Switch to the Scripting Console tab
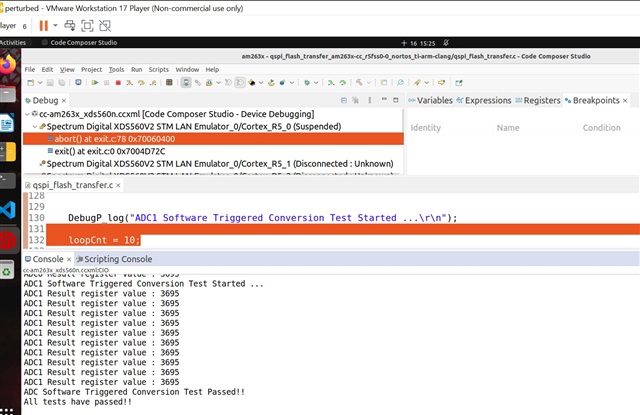The height and width of the screenshot is (415, 640). (x=114, y=259)
